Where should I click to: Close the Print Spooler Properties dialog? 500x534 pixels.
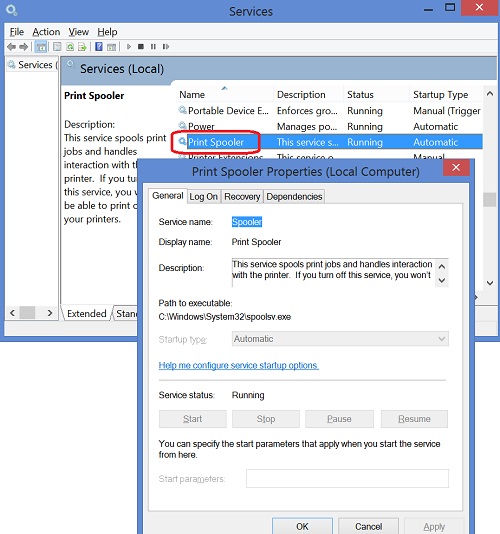coord(456,168)
